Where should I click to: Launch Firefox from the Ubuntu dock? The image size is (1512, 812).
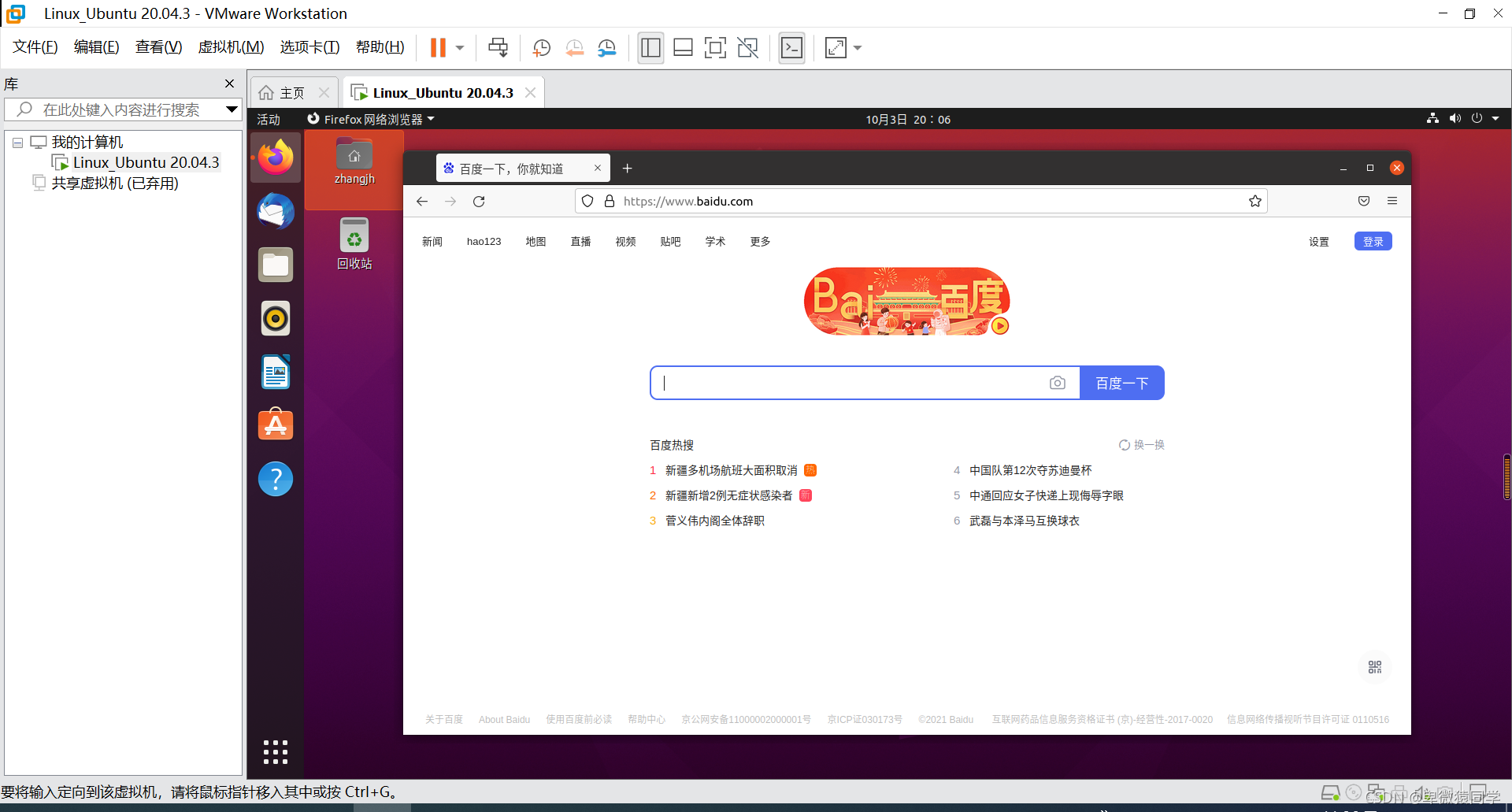click(276, 157)
